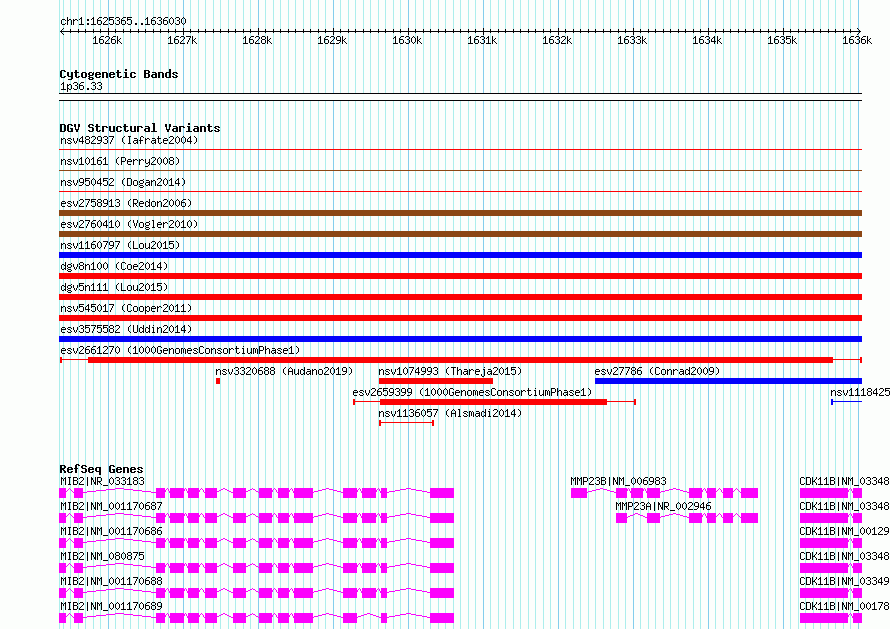Click the last exon of MMP23A|NR_002946
890x629 pixels.
(749, 518)
